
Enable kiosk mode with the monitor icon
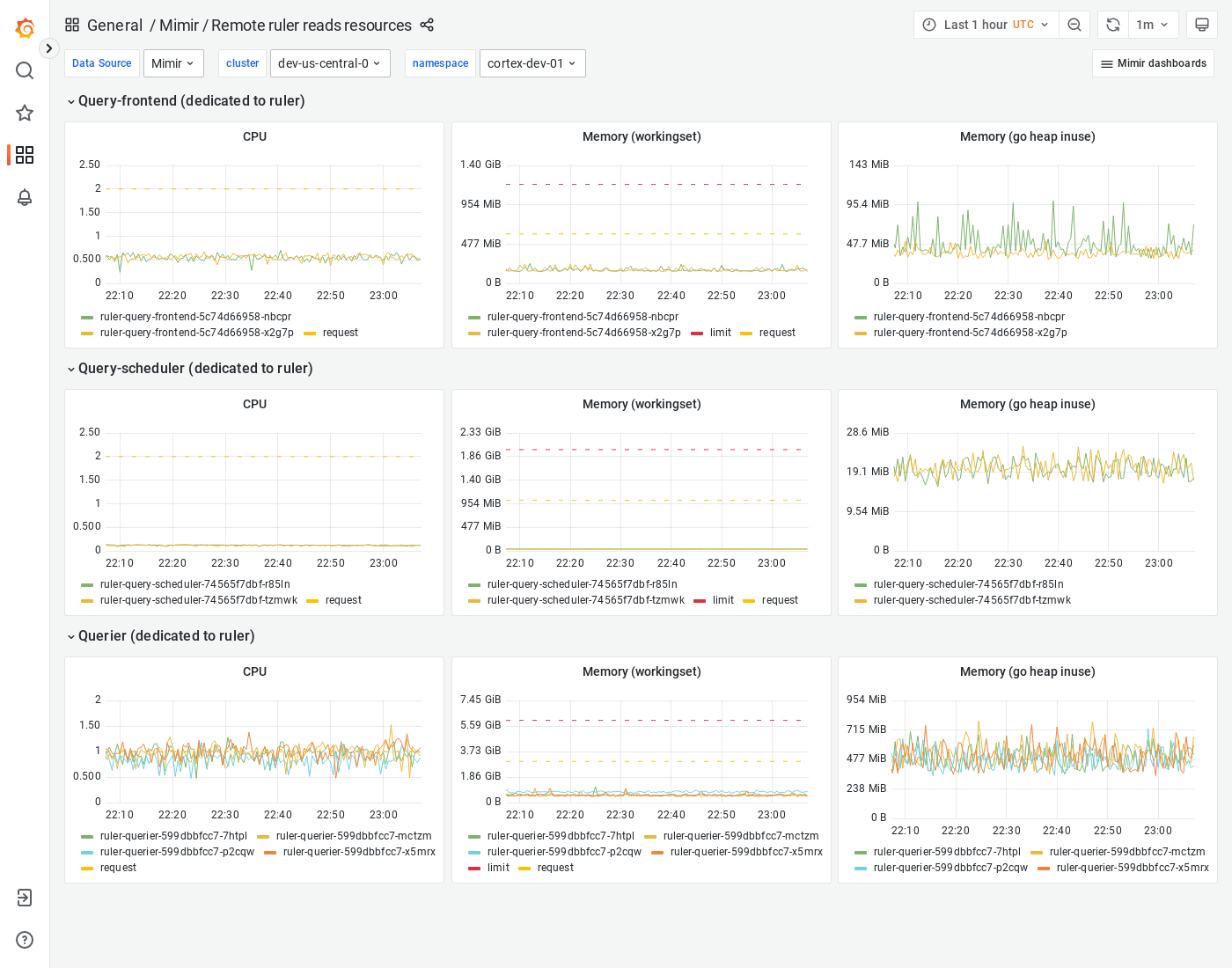click(x=1202, y=25)
